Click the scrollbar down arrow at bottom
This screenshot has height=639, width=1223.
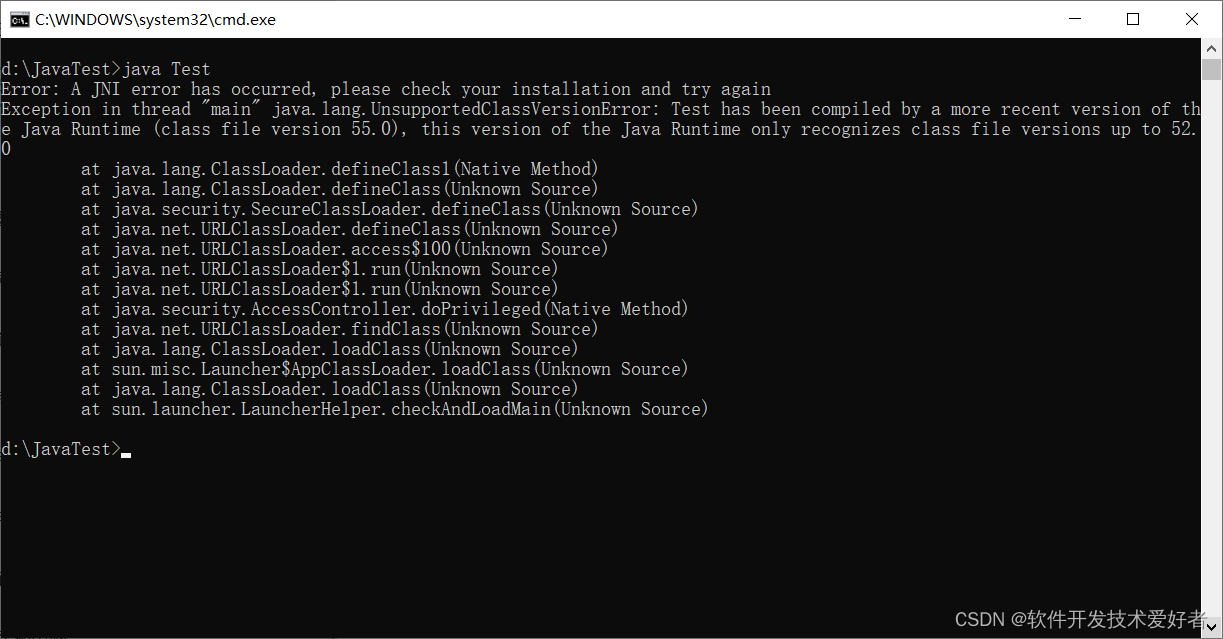point(1213,628)
